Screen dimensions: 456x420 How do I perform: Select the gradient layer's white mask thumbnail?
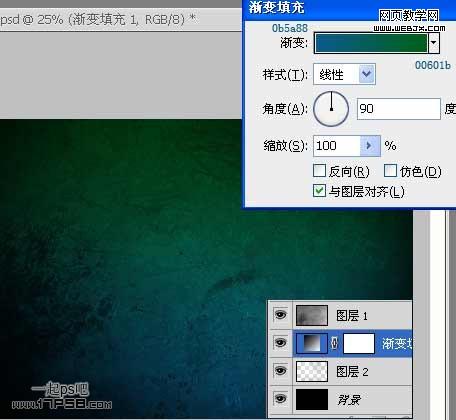[x=359, y=343]
